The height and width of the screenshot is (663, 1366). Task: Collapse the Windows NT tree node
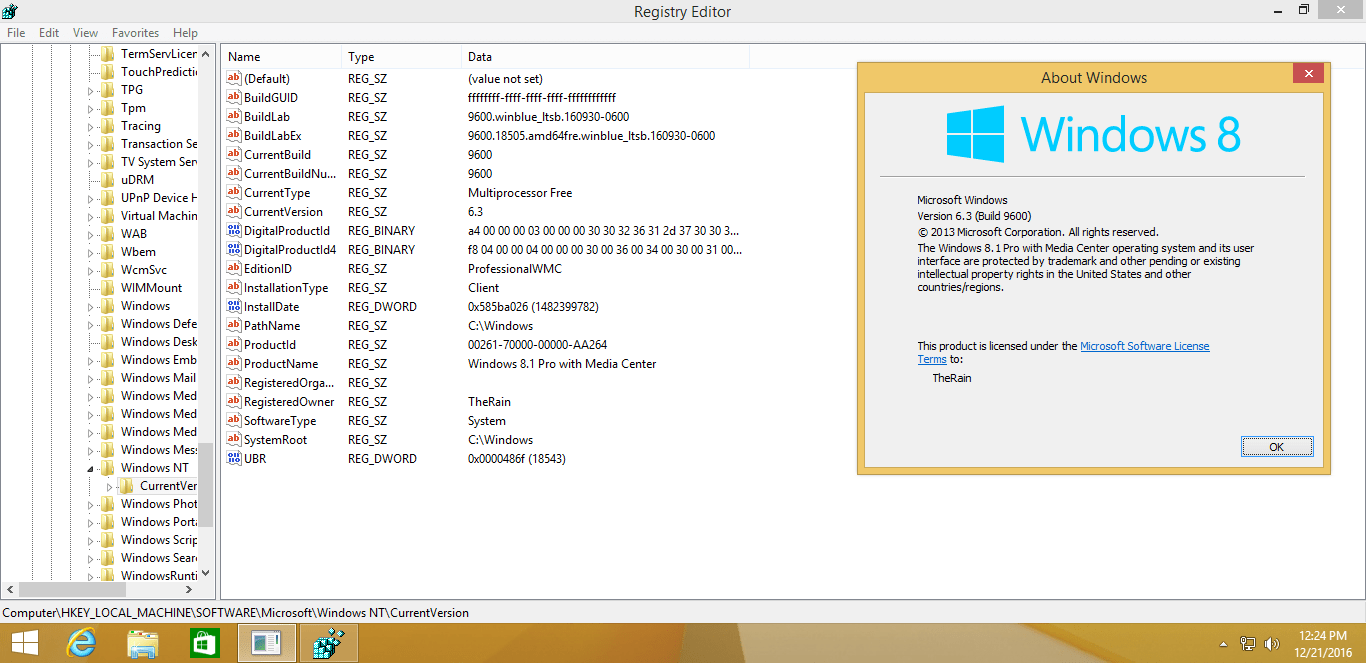click(90, 468)
